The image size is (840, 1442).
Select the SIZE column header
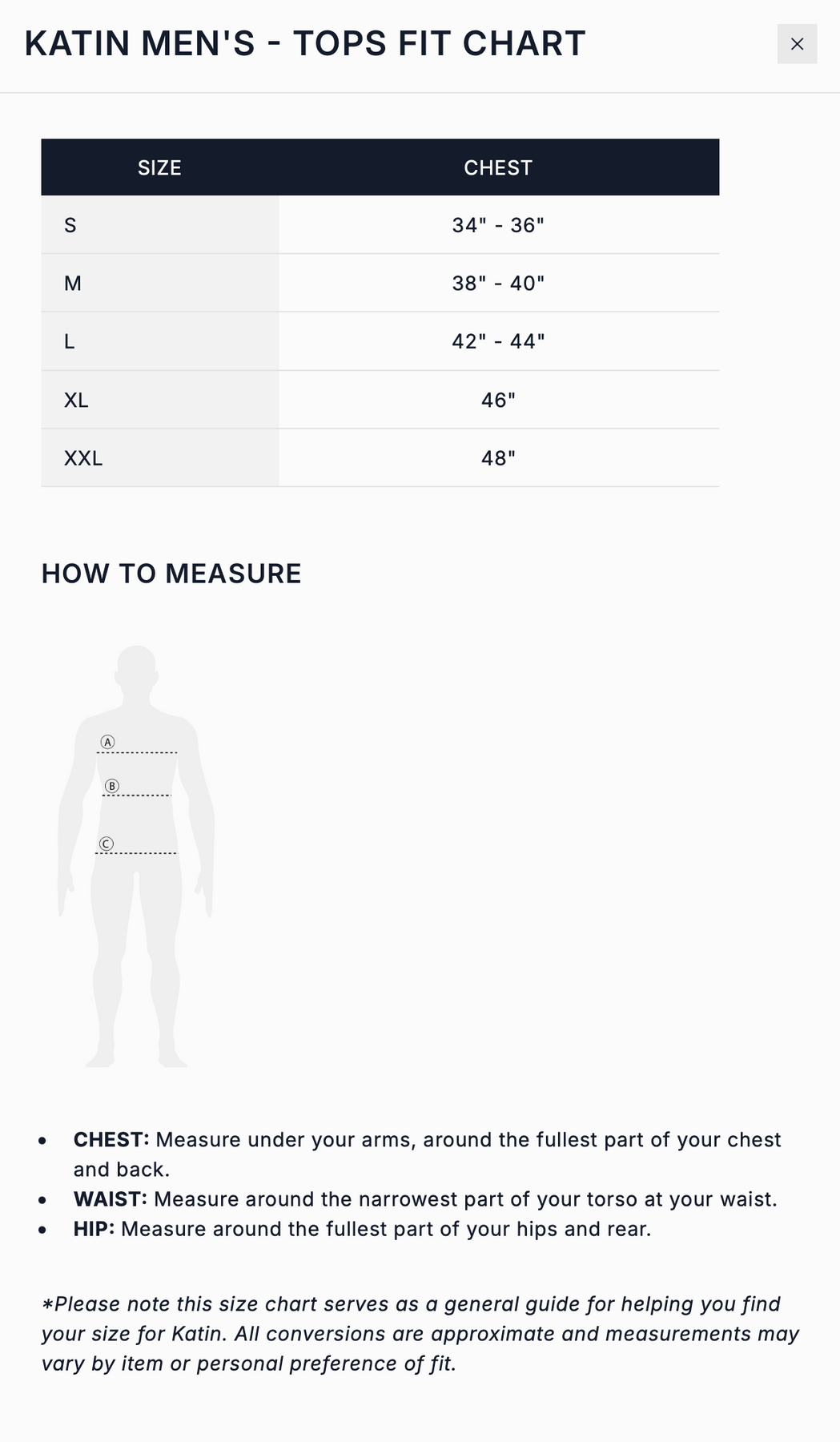point(159,167)
